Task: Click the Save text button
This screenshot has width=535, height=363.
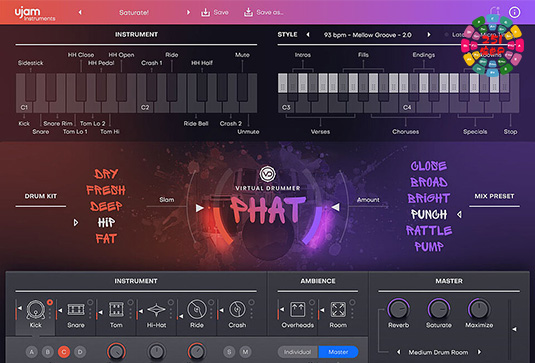Action: [x=221, y=12]
